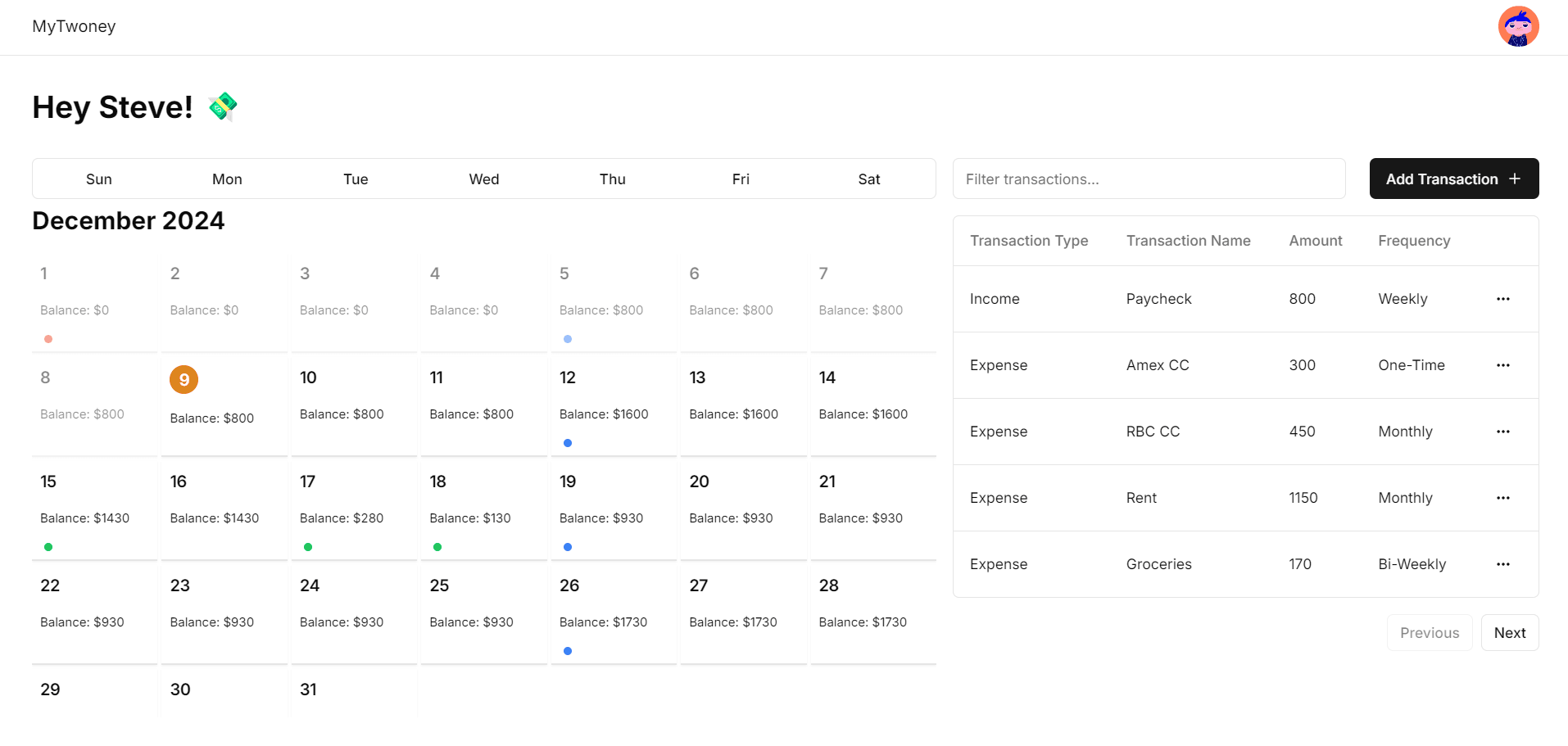This screenshot has height=746, width=1568.
Task: Go to the Next transactions page
Action: pos(1509,633)
